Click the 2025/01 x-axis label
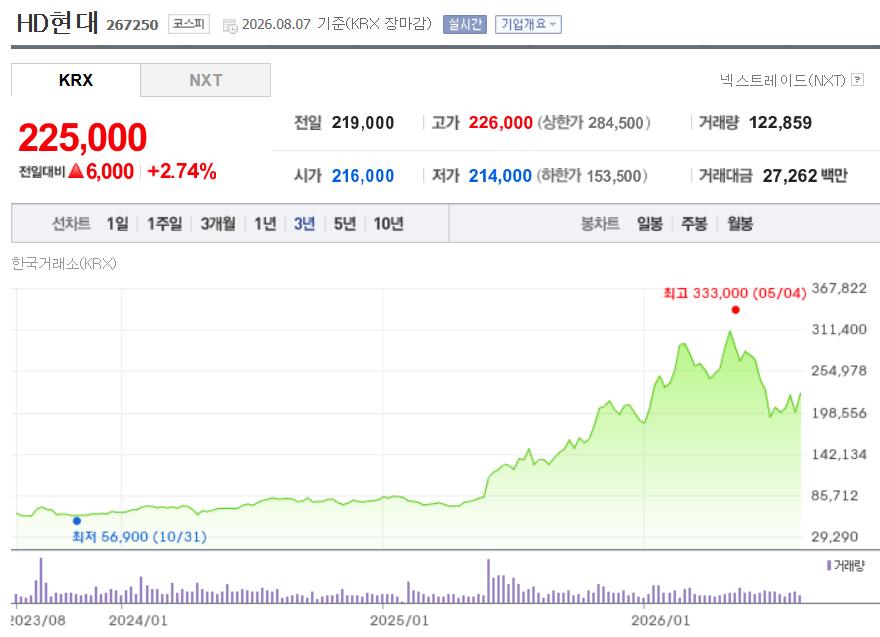 click(399, 620)
